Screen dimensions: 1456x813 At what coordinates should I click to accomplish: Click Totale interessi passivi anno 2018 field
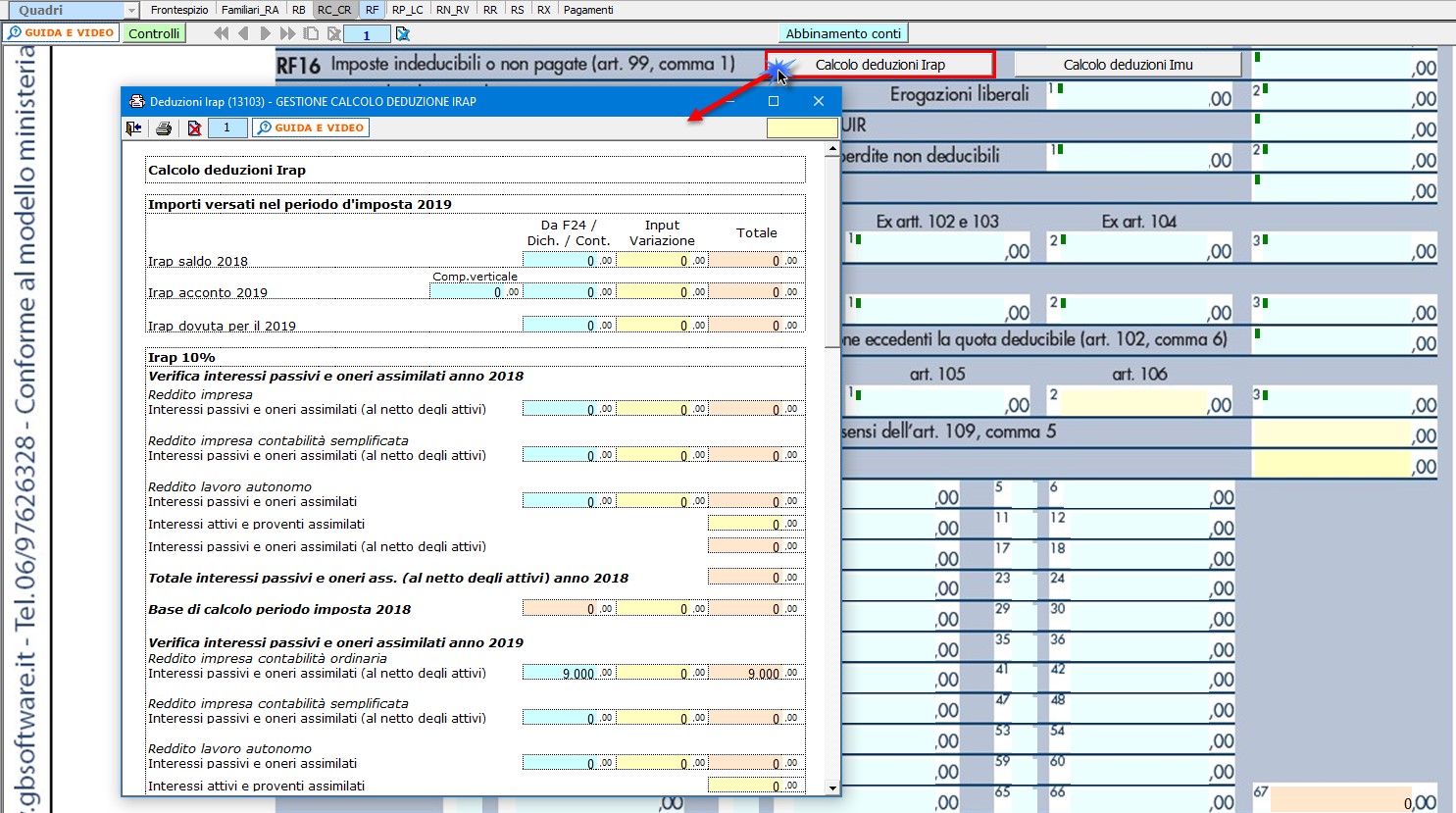tap(754, 577)
